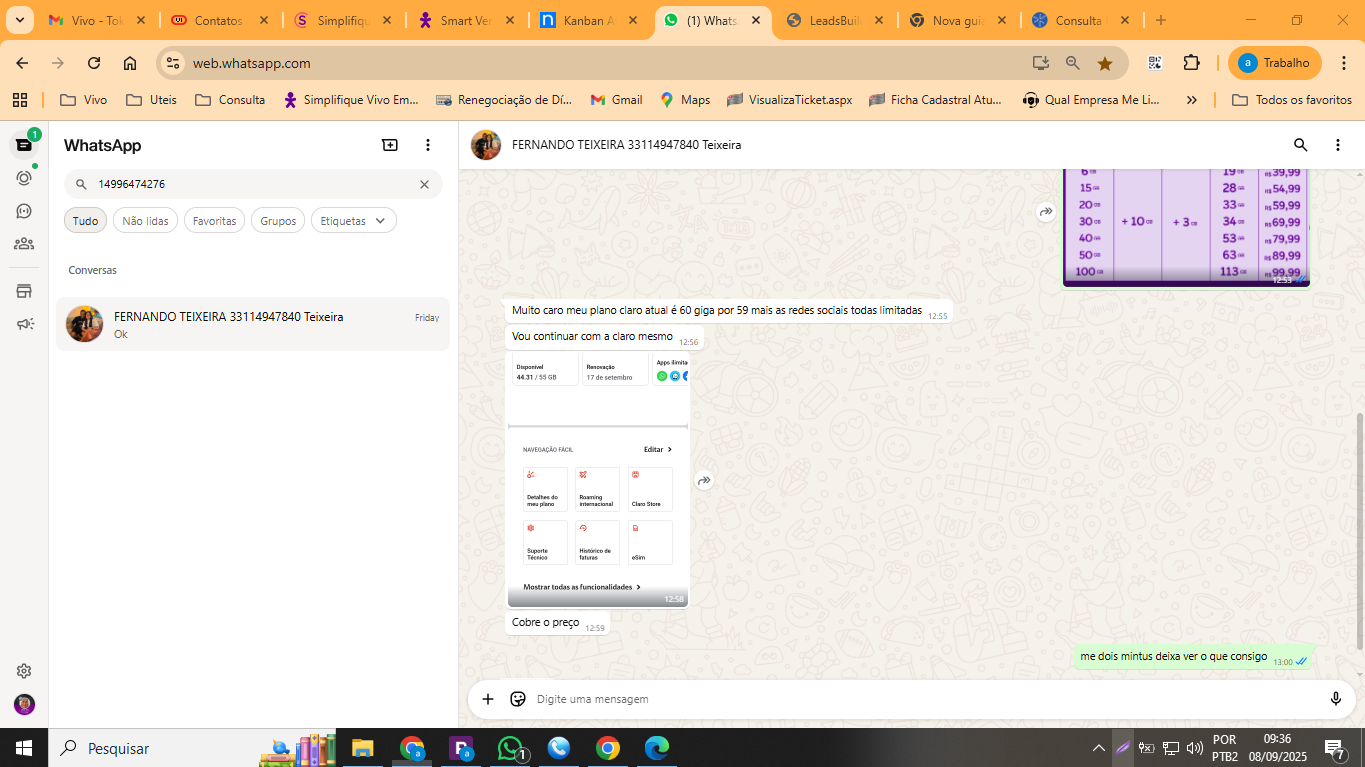Open the Uteis bookmarks folder
This screenshot has height=767, width=1365.
tap(152, 100)
